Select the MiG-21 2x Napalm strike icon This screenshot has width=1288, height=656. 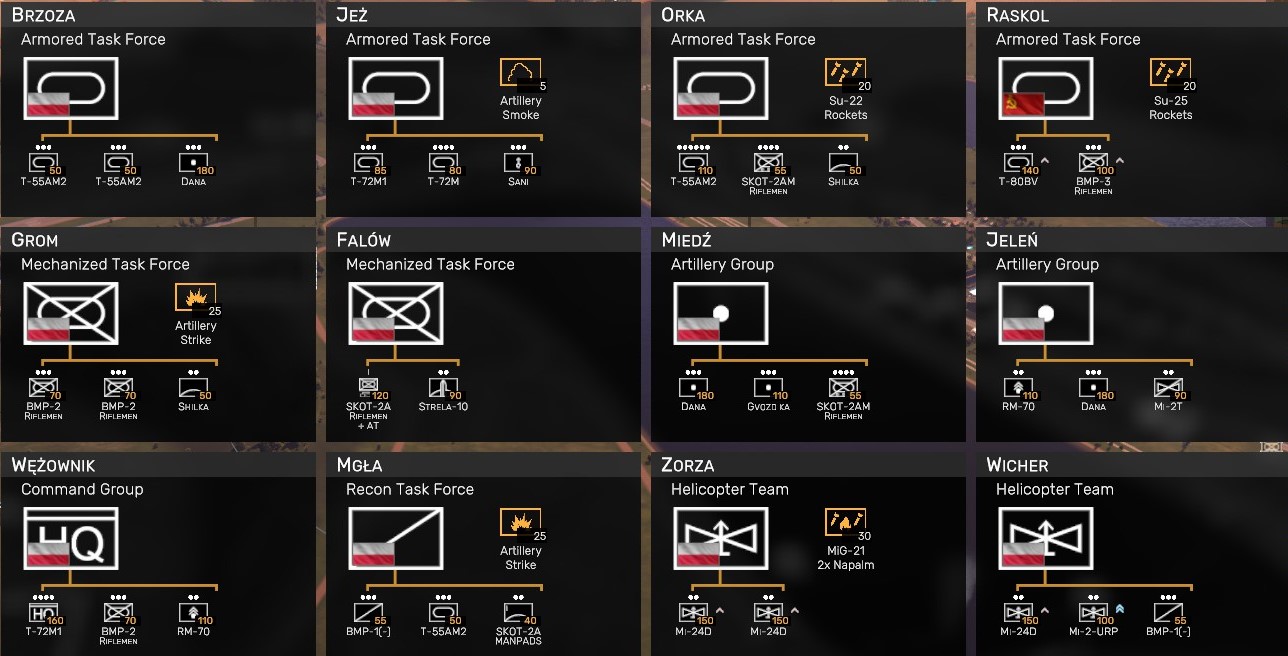pos(845,524)
